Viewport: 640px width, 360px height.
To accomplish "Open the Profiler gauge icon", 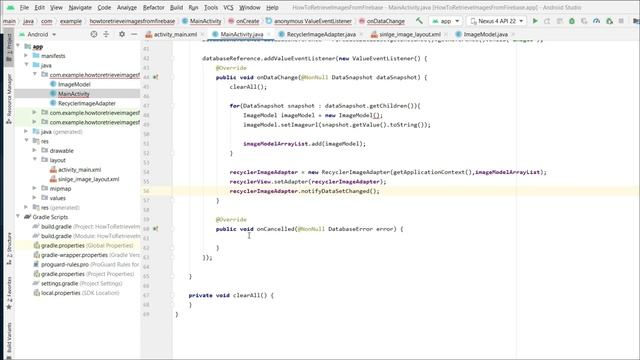I will coord(596,21).
